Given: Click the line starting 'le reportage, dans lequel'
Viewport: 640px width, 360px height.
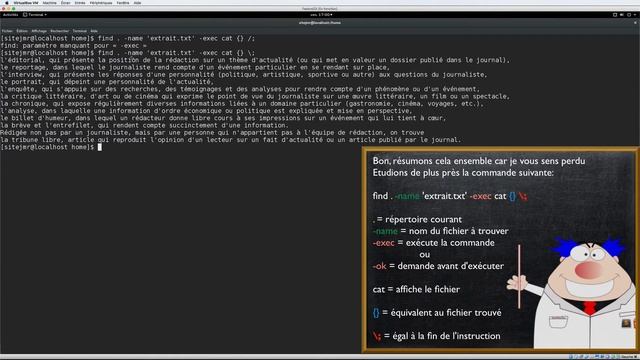Looking at the screenshot, I should pyautogui.click(x=195, y=67).
